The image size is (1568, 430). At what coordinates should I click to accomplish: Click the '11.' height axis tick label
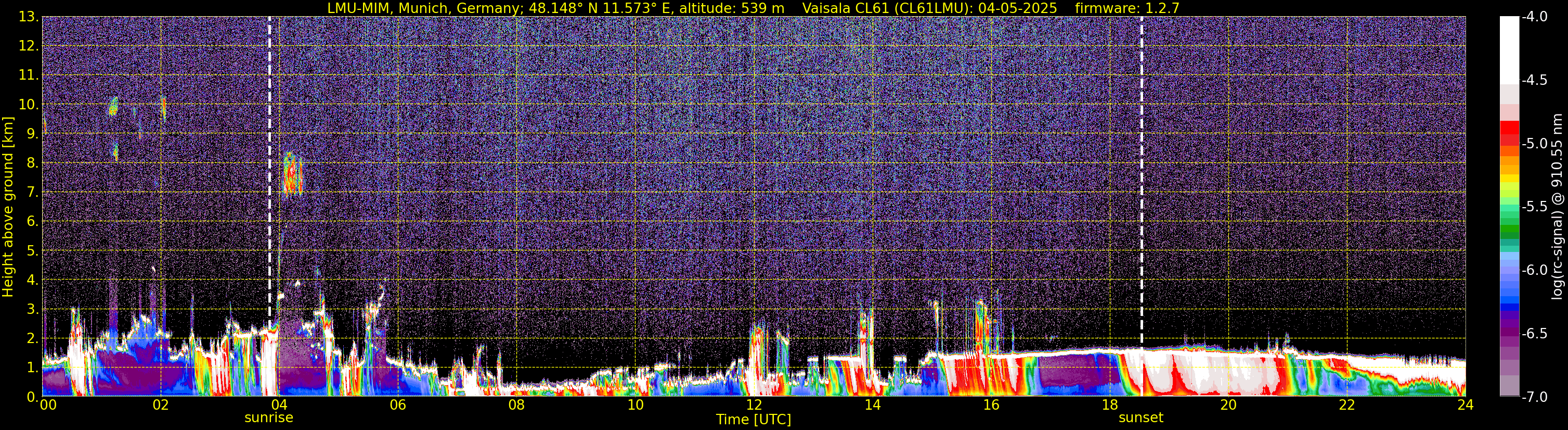[29, 75]
